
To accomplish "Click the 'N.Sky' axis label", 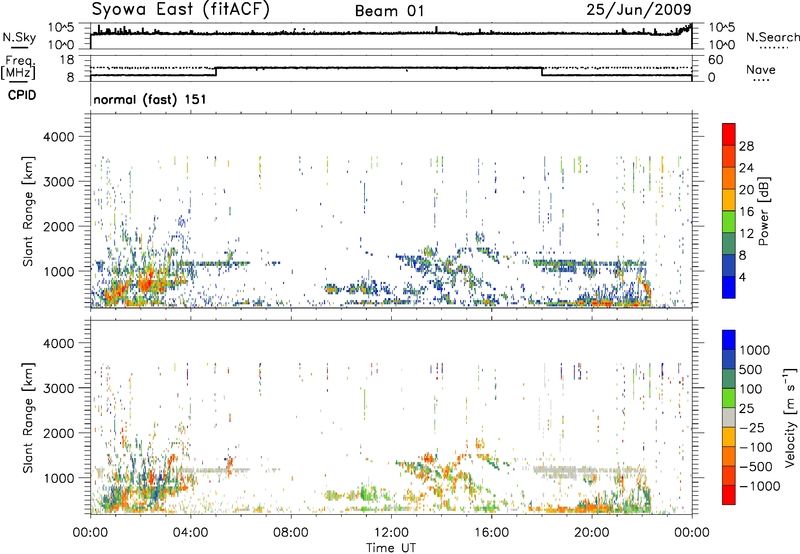I will (19, 37).
